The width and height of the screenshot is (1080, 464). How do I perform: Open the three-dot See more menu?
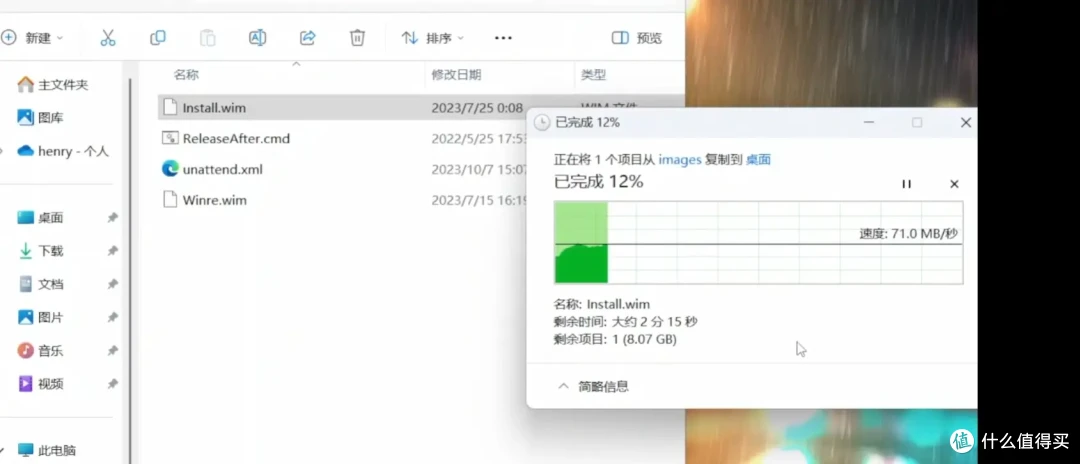503,38
